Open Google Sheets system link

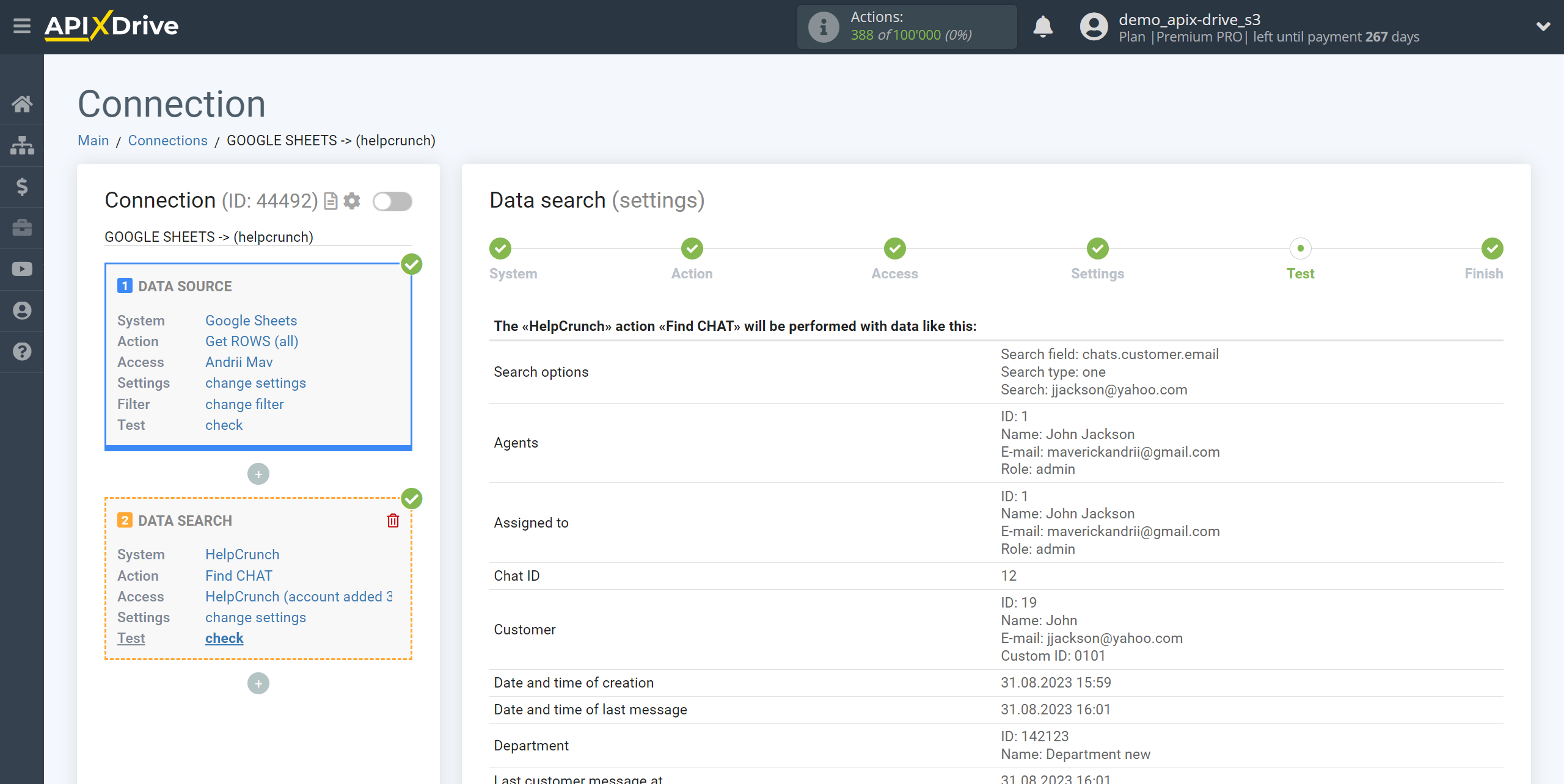(251, 321)
